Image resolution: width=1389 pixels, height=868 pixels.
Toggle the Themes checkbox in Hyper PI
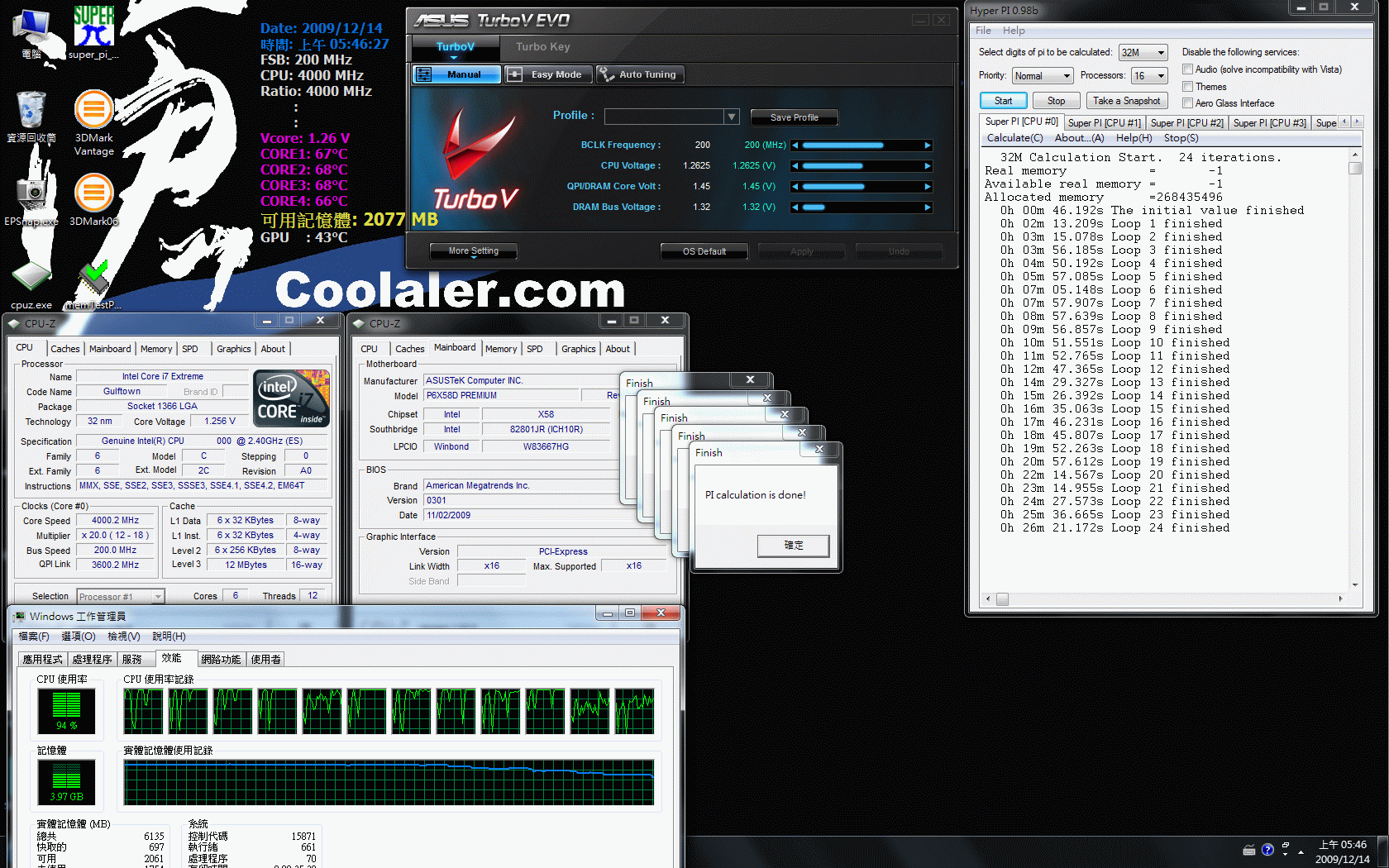[1187, 86]
